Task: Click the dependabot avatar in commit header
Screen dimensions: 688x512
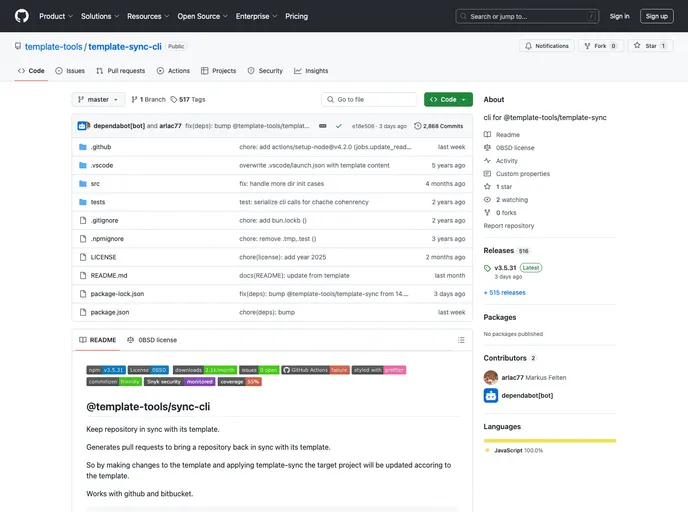Action: tap(82, 126)
